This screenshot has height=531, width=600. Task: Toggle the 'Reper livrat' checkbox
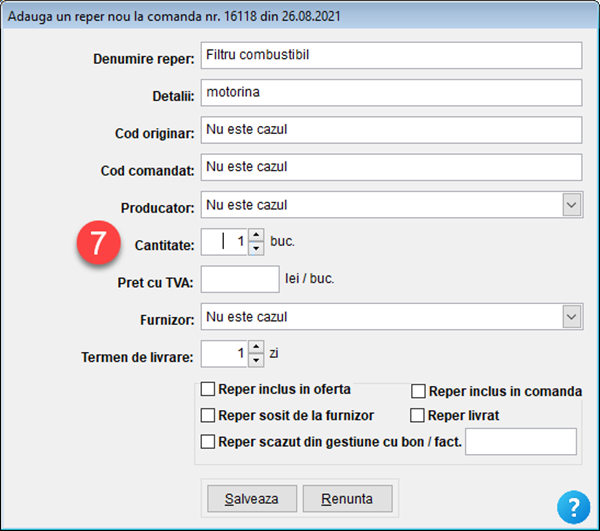pos(417,415)
